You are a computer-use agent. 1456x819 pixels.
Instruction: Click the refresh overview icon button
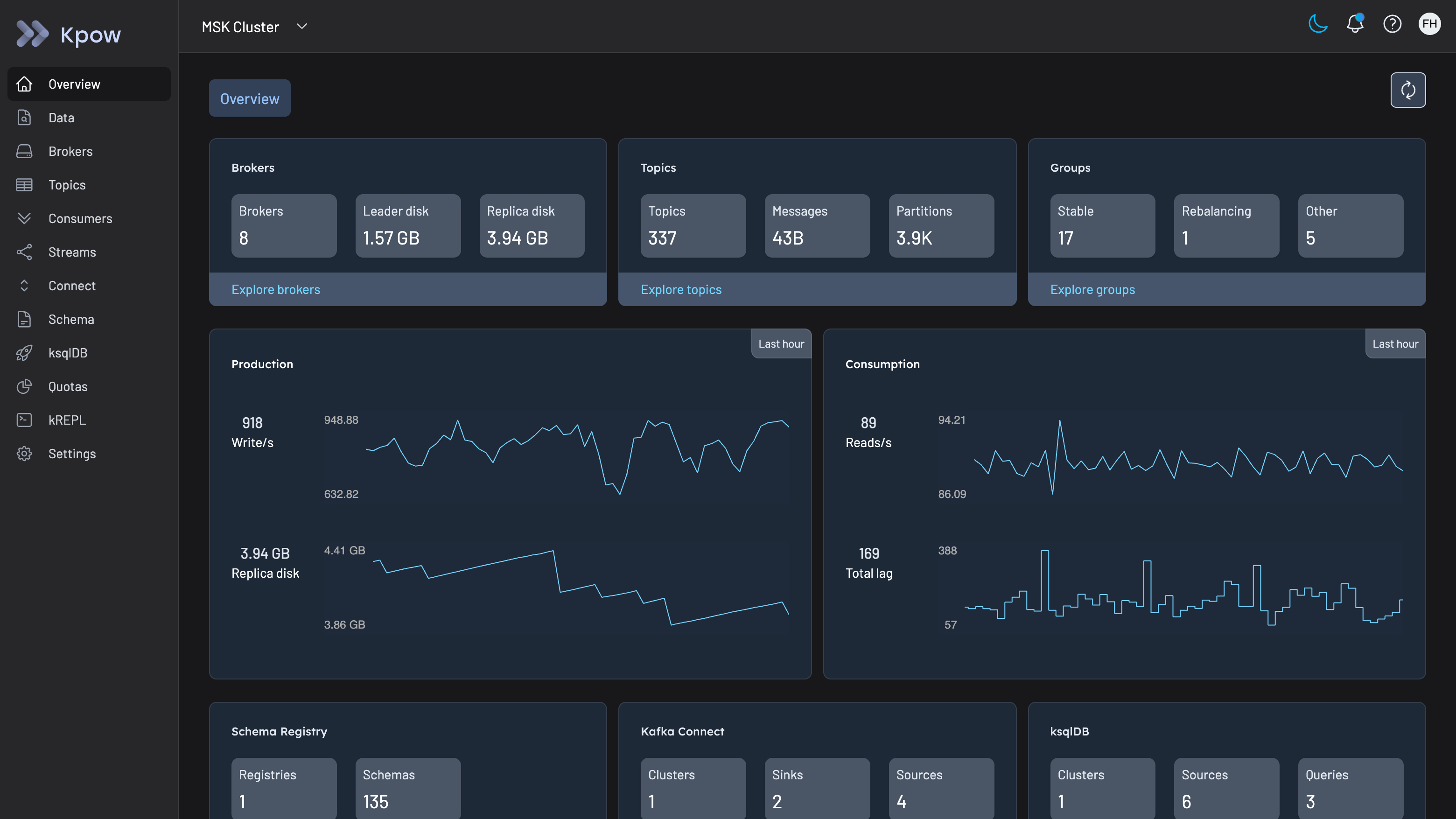pyautogui.click(x=1408, y=91)
